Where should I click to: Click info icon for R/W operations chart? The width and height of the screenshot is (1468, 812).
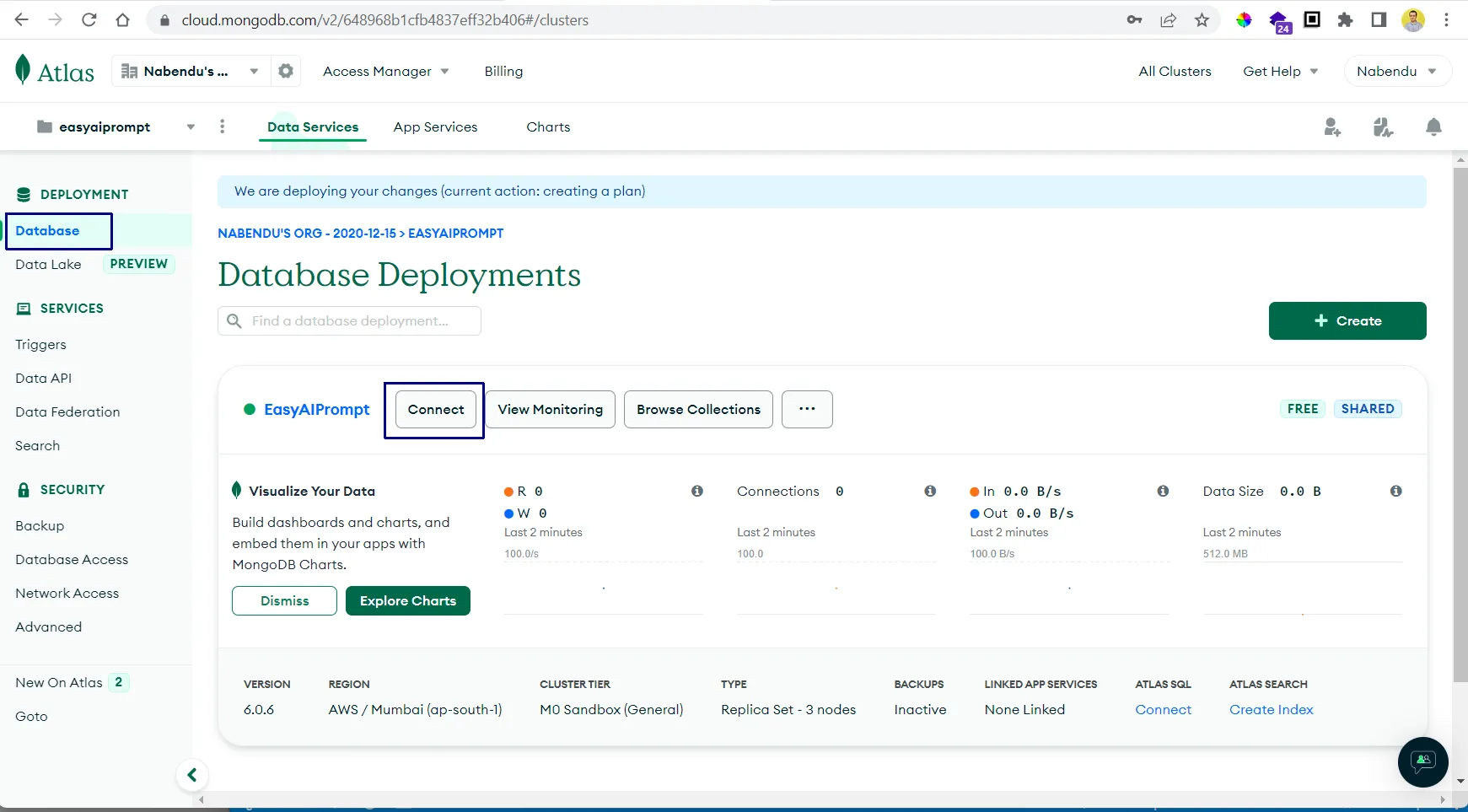tap(697, 491)
